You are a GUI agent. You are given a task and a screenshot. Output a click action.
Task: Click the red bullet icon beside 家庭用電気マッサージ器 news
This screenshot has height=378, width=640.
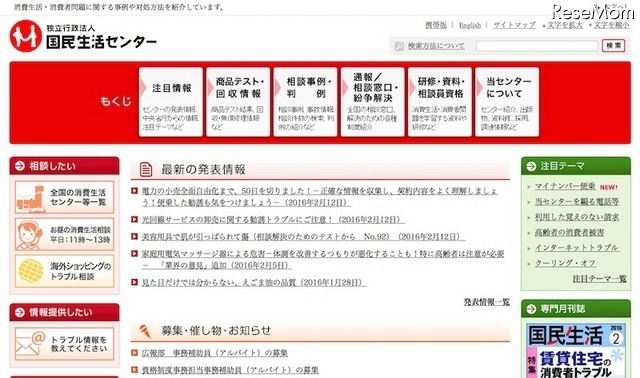click(x=134, y=253)
